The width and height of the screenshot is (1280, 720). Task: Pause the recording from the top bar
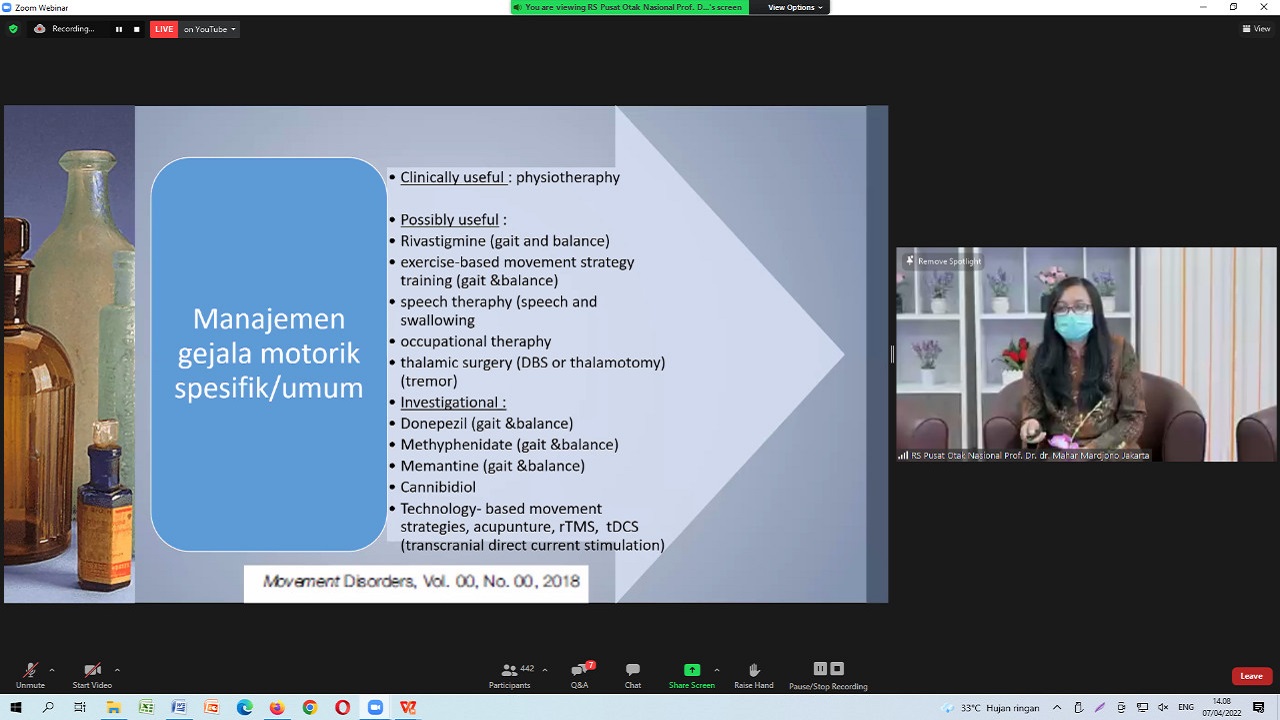click(118, 29)
